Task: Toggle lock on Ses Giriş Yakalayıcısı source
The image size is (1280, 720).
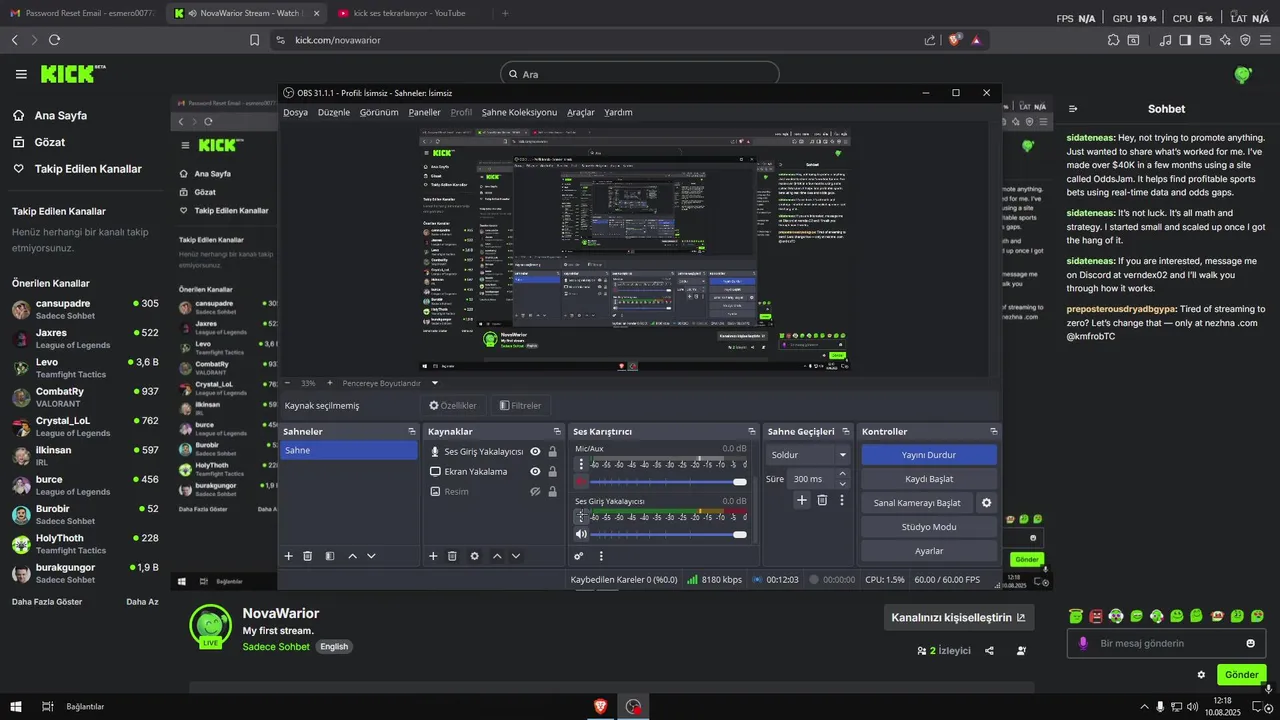Action: click(553, 452)
